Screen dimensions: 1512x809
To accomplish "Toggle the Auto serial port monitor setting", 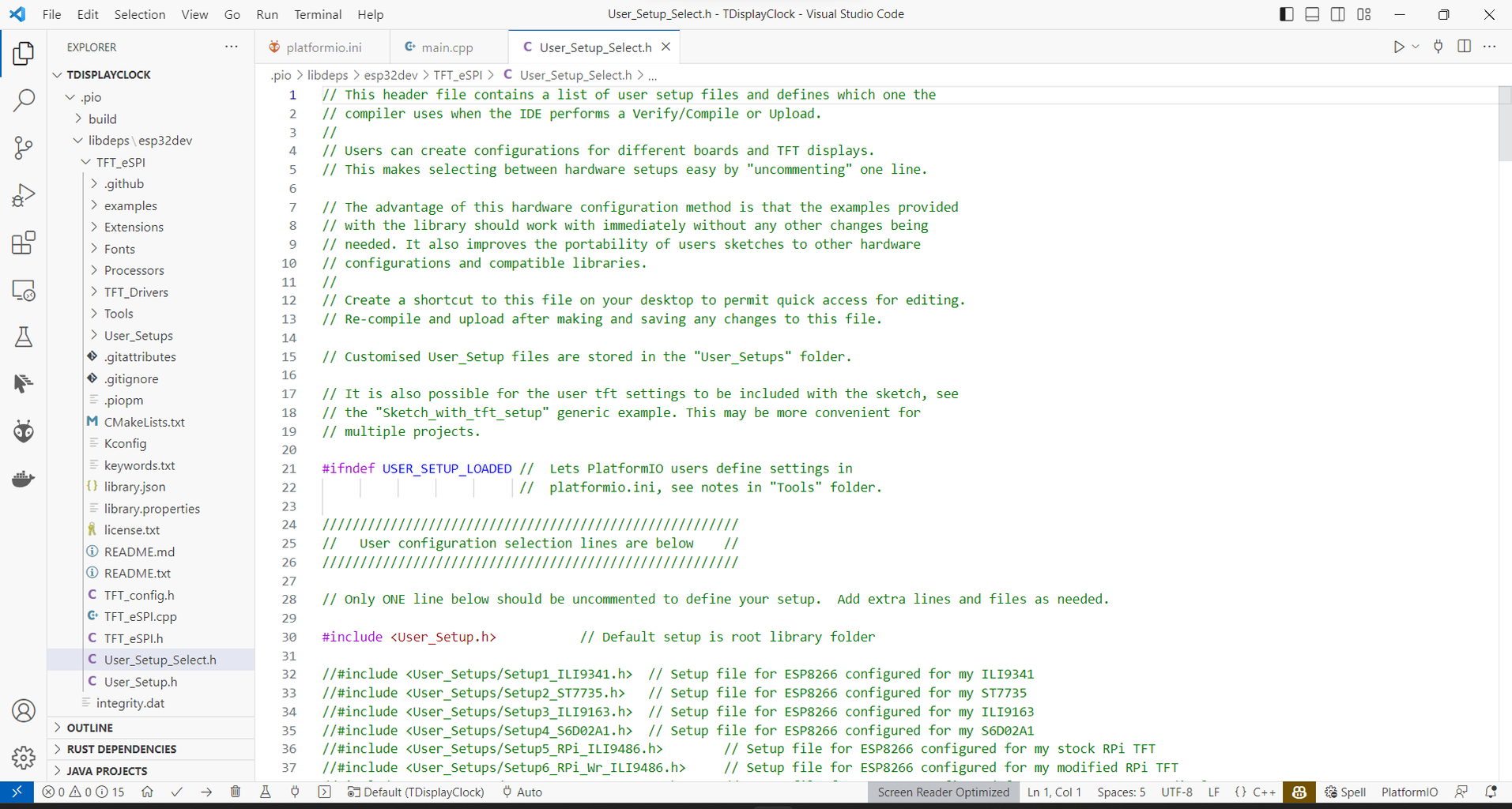I will [x=521, y=792].
